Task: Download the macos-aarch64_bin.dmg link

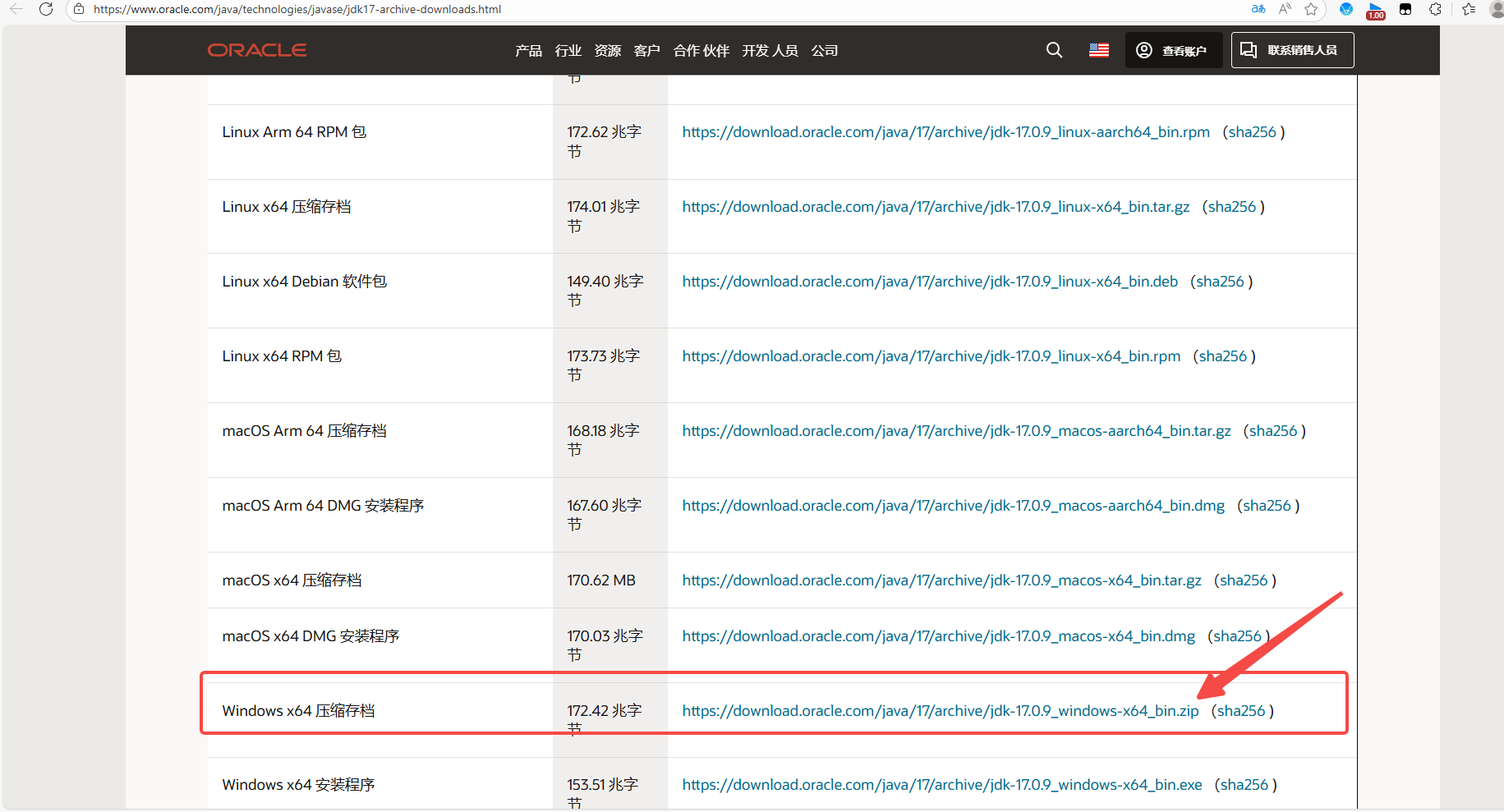Action: (953, 506)
